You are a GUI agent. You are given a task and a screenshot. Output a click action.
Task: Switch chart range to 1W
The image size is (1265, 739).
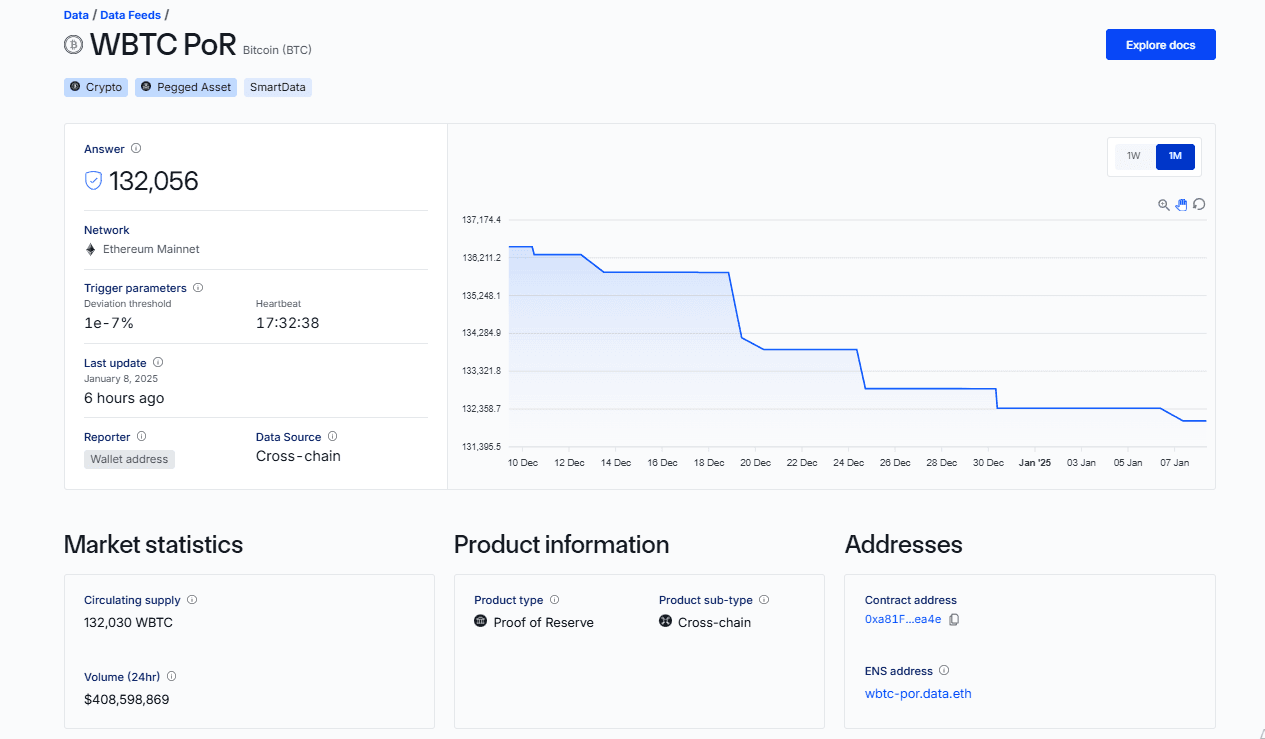(1133, 156)
